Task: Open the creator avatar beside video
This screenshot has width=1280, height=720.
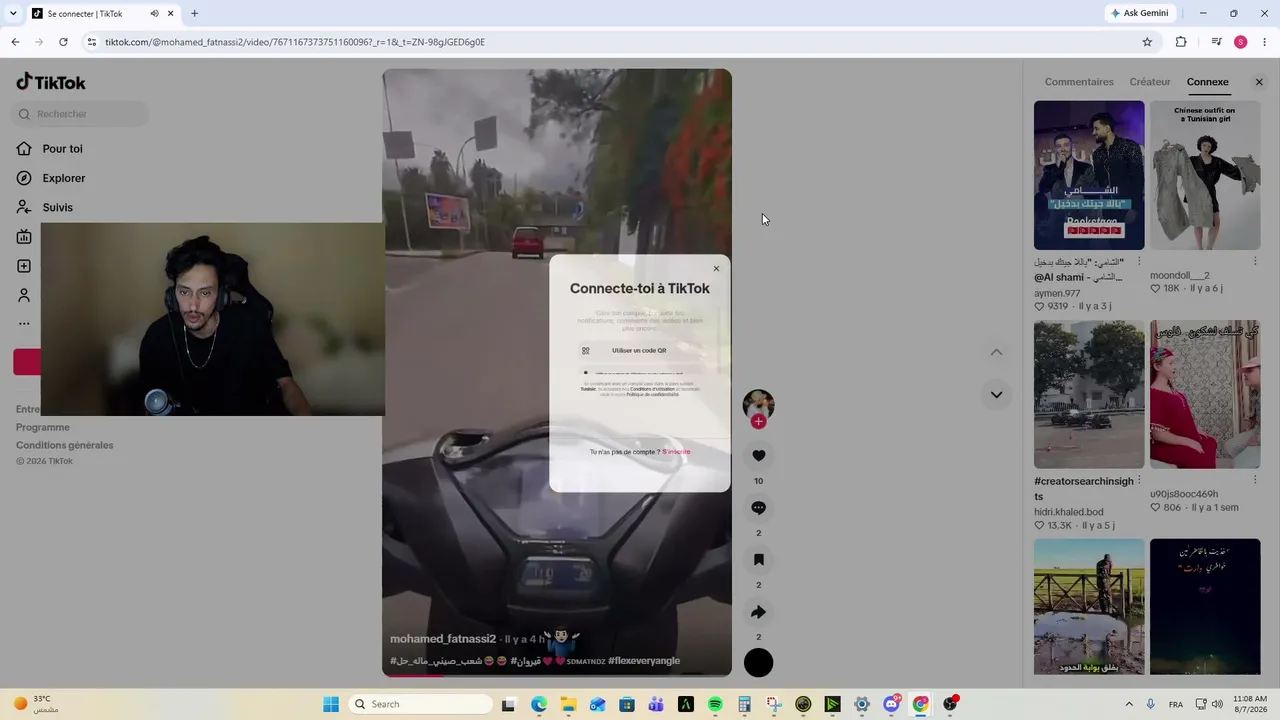Action: 758,404
